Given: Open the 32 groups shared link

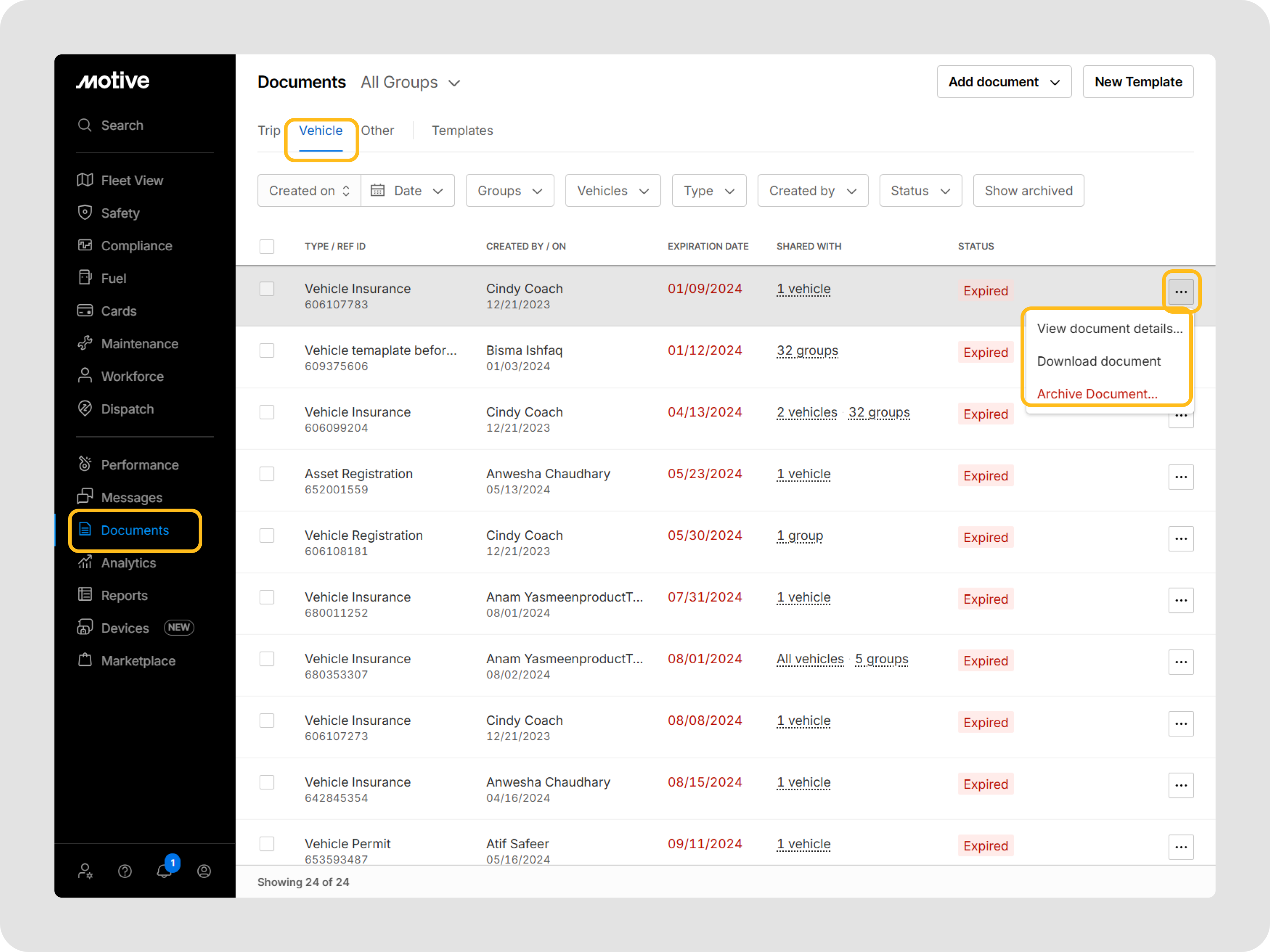Looking at the screenshot, I should [806, 350].
